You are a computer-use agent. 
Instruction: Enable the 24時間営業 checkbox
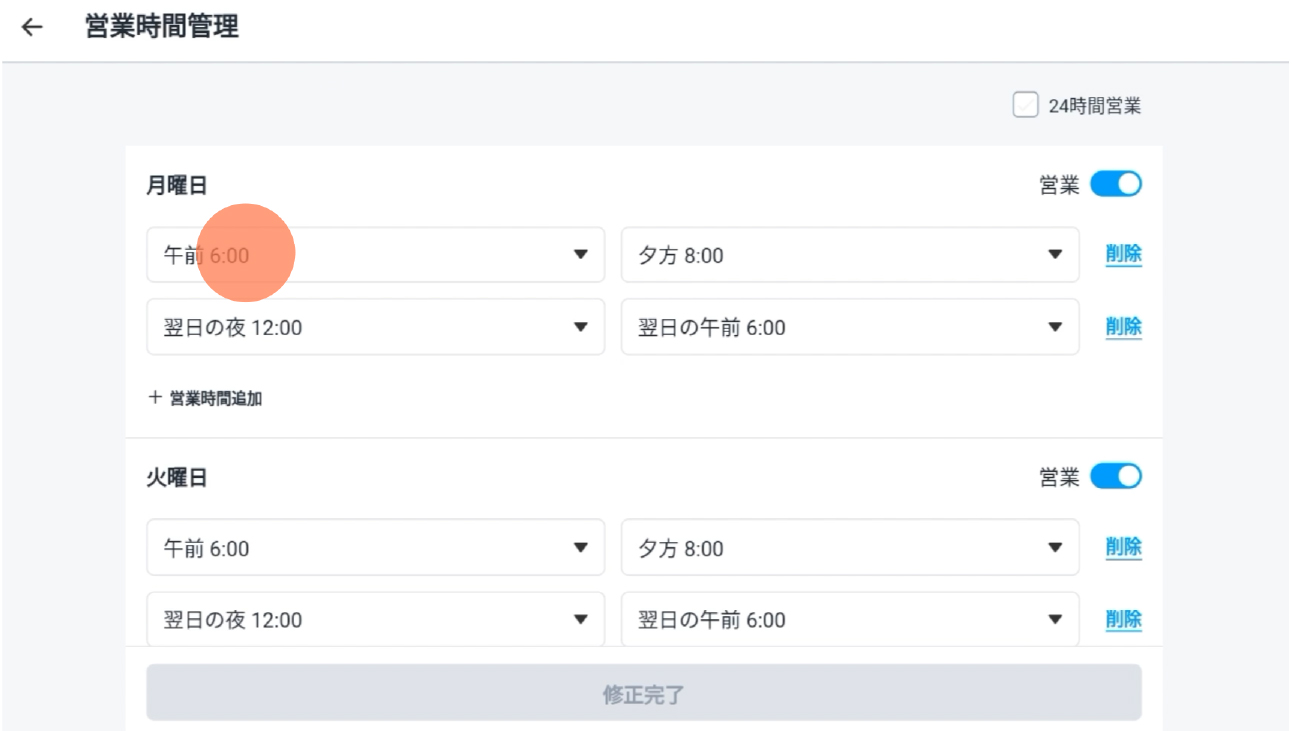1025,105
